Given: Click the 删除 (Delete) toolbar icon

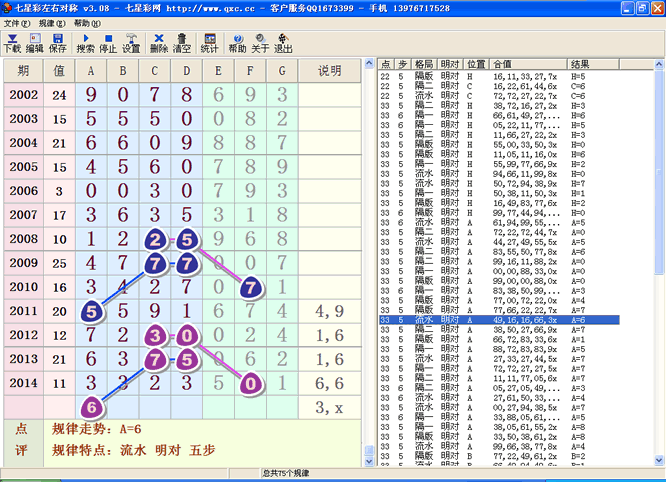Looking at the screenshot, I should 159,43.
